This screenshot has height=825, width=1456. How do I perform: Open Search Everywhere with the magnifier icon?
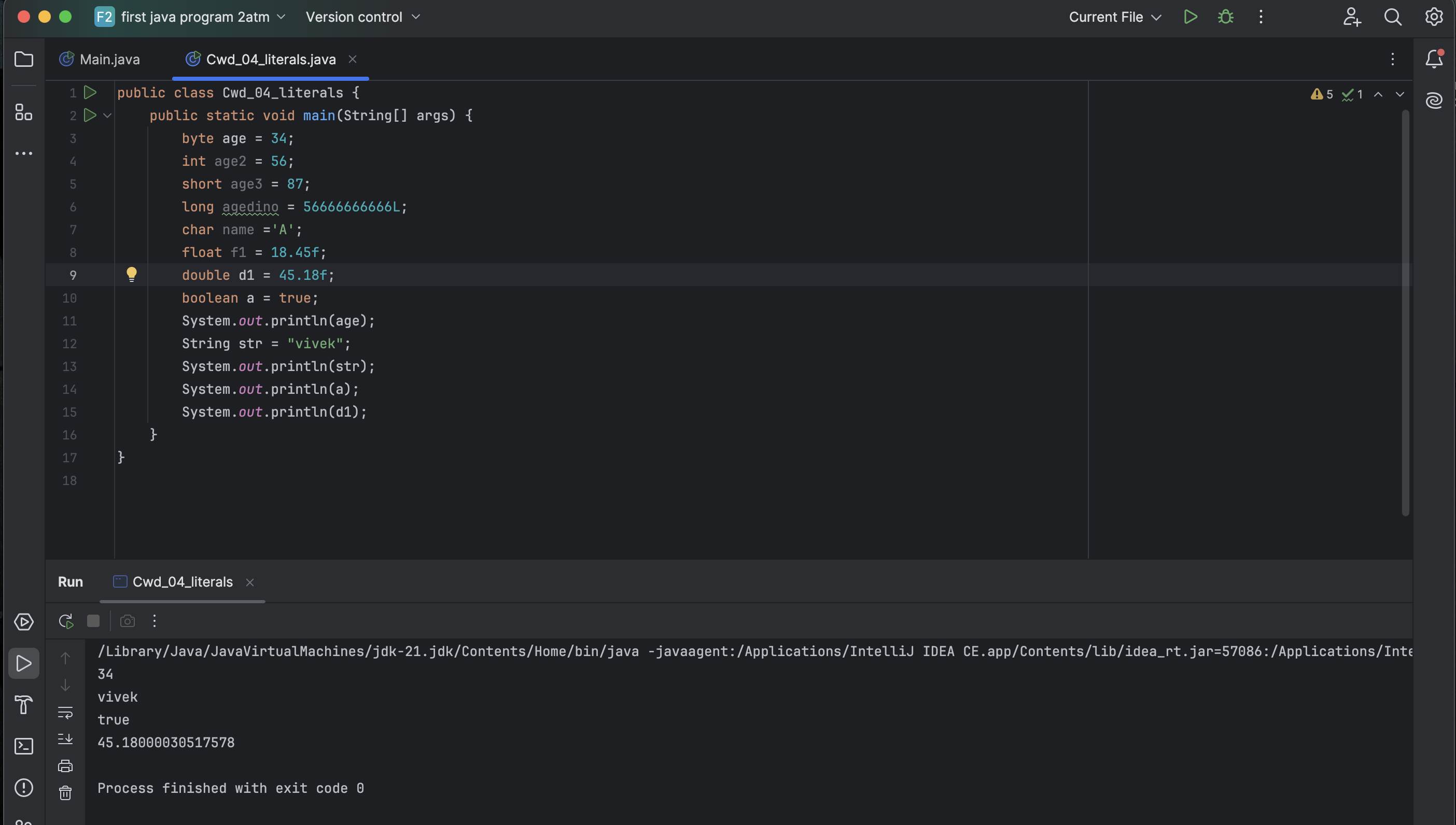tap(1393, 17)
